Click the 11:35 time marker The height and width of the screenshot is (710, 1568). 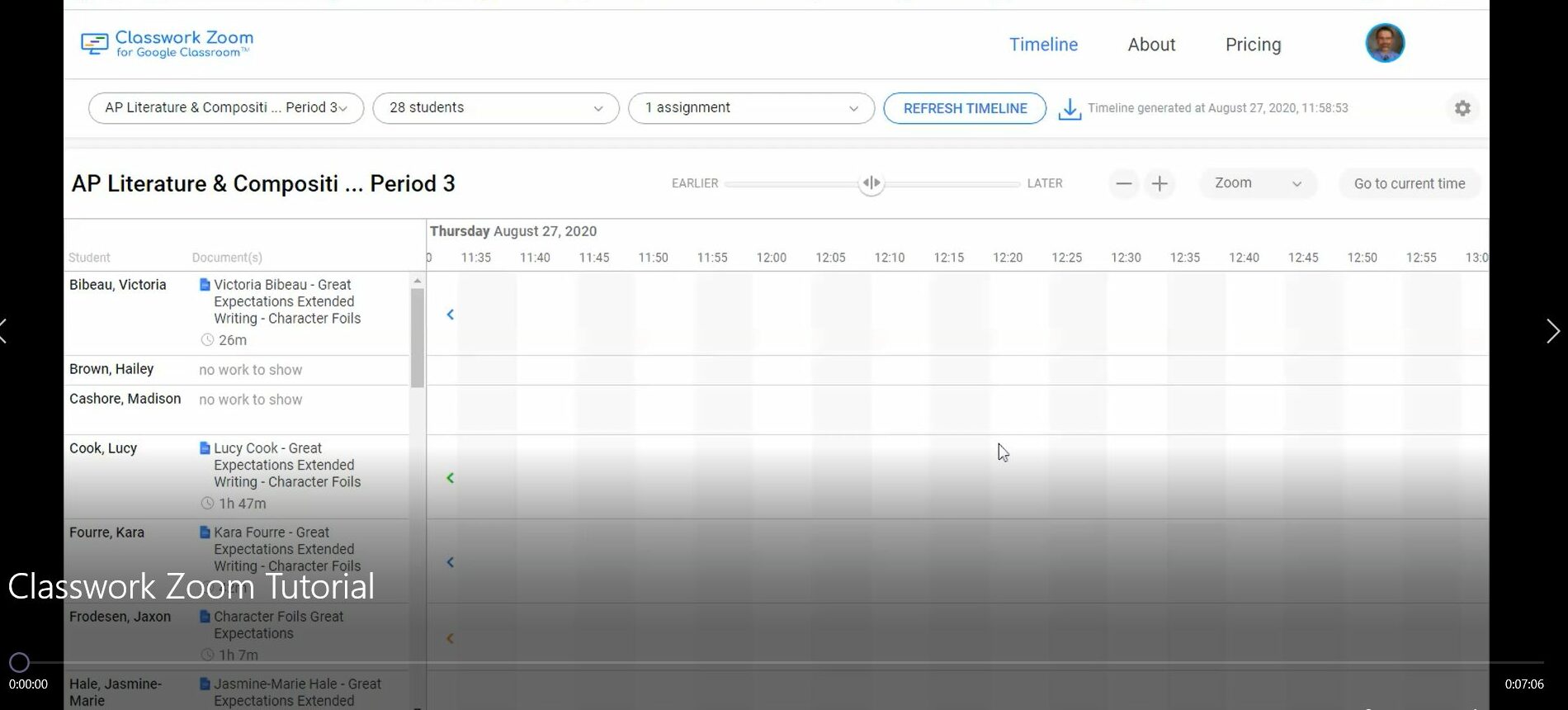tap(476, 258)
